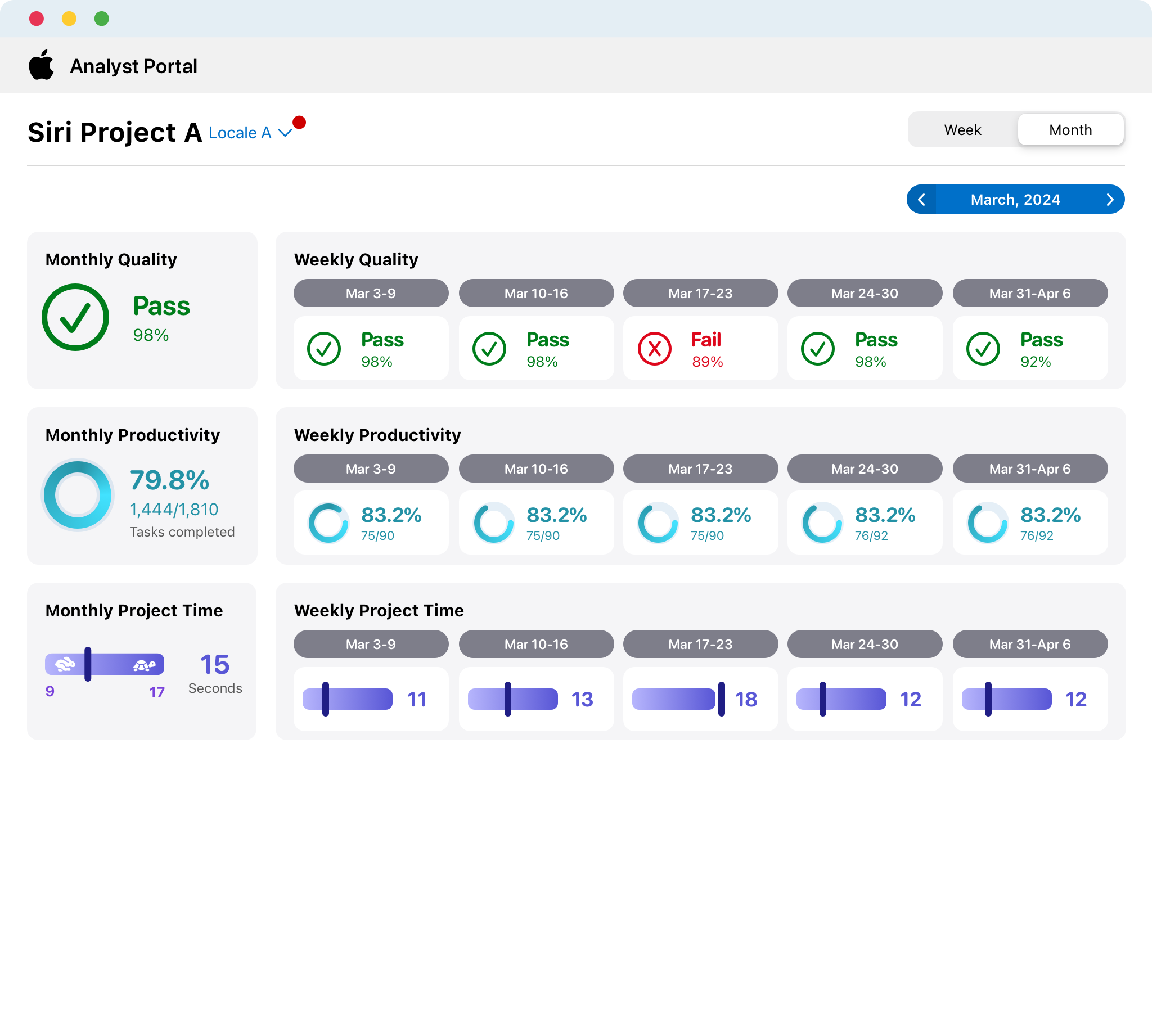Viewport: 1152px width, 1036px height.
Task: Click the Fail 89% result text
Action: click(706, 349)
